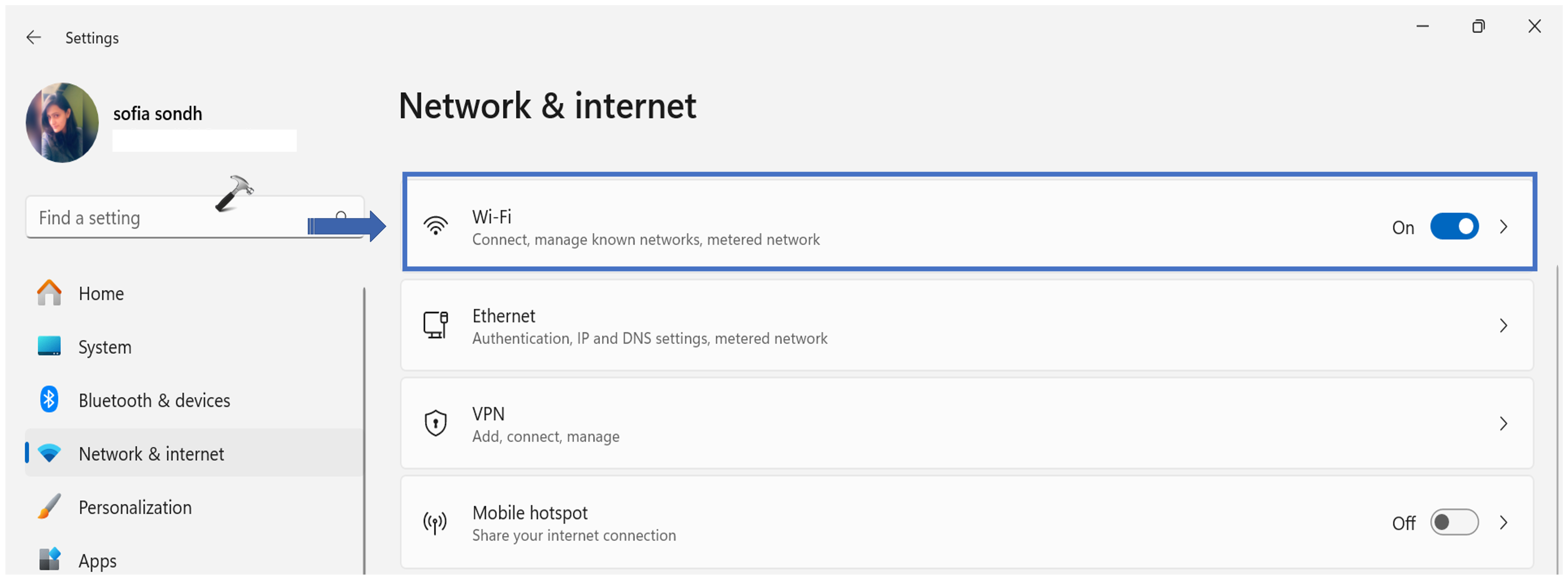Open Apps section from sidebar

[x=97, y=560]
